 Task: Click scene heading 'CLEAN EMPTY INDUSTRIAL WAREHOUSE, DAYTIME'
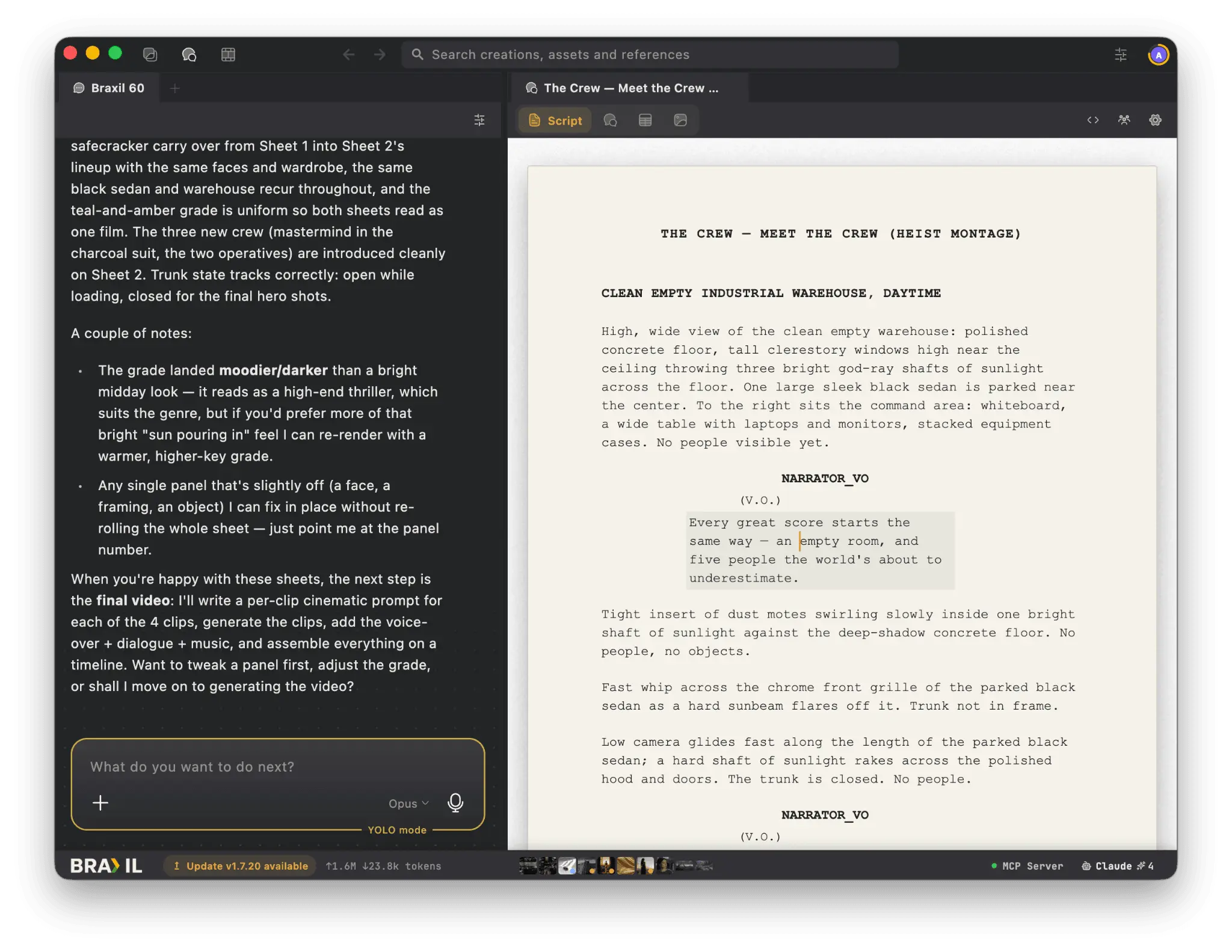tap(771, 293)
